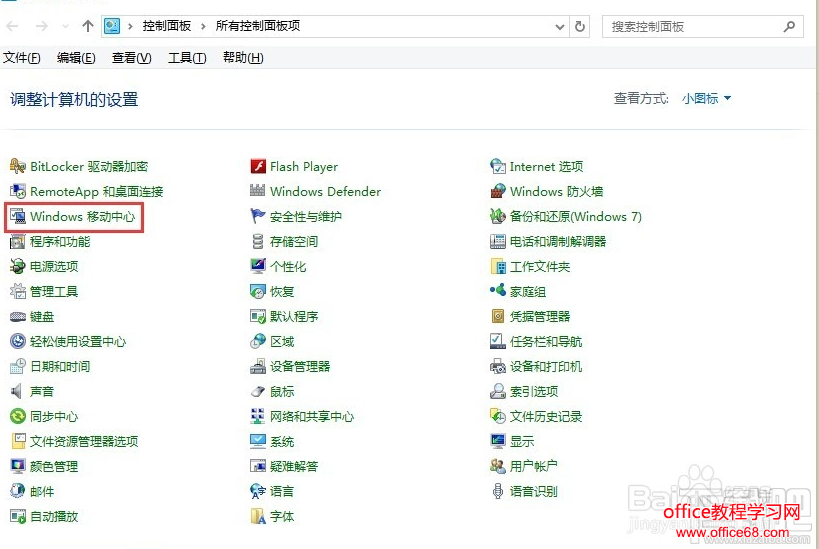Open the 邮件 link
This screenshot has width=819, height=549.
[x=42, y=492]
